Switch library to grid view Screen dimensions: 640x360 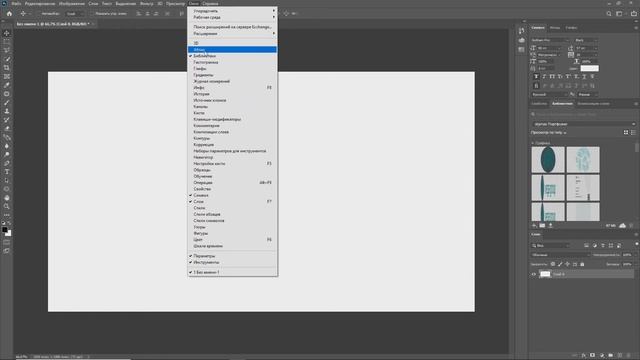coord(626,132)
